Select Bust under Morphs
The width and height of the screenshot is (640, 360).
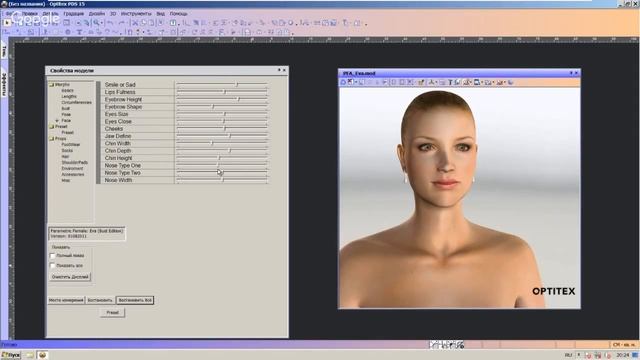pyautogui.click(x=66, y=109)
